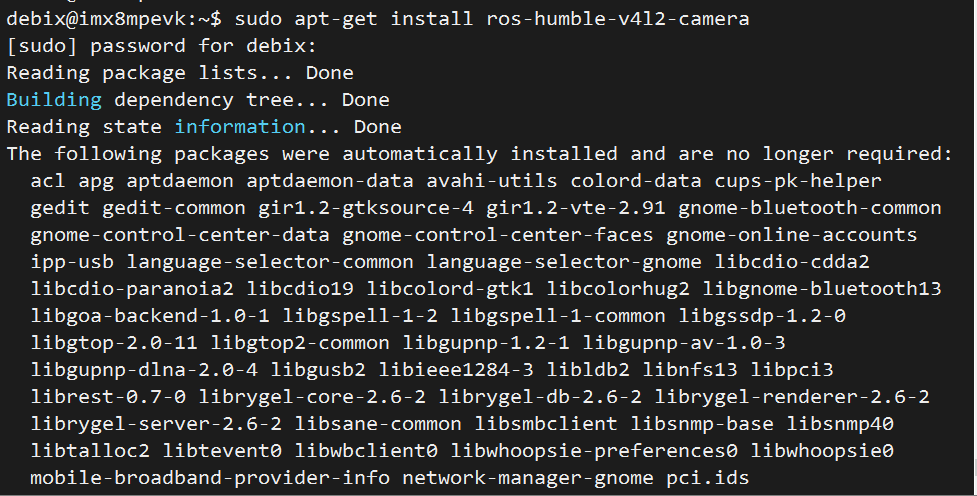Click the gnome-online-accounts package name

click(791, 235)
